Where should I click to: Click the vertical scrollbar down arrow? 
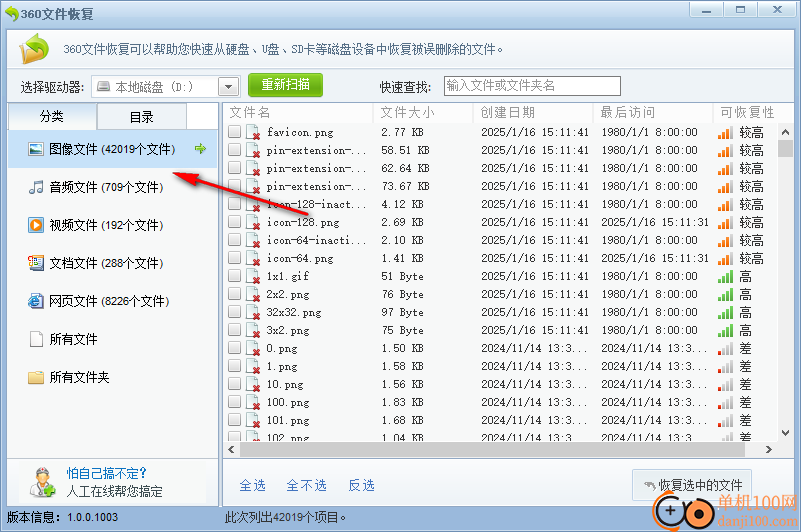click(x=785, y=433)
